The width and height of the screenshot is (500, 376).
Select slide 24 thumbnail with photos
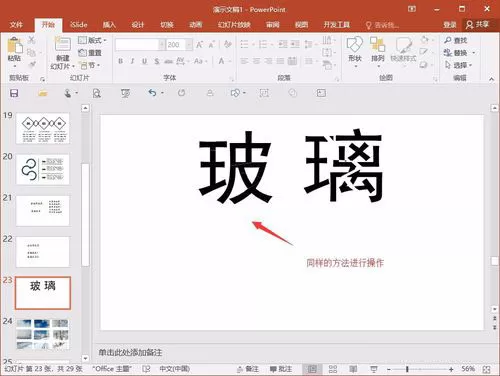[x=43, y=334]
